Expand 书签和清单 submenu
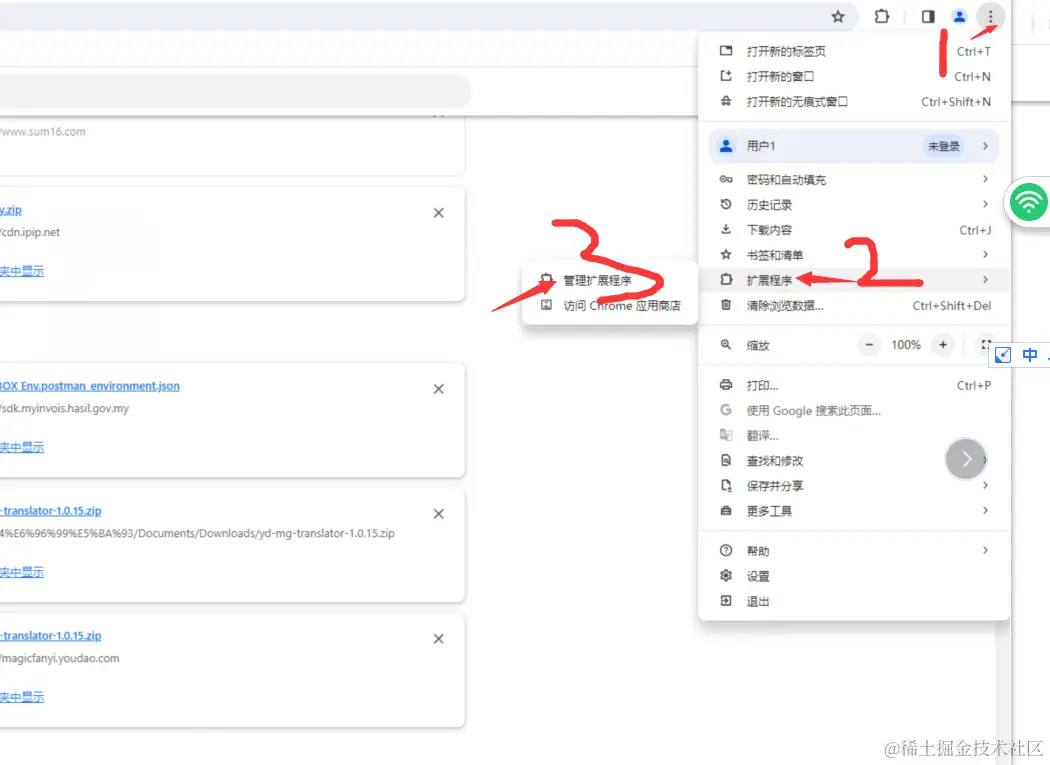The height and width of the screenshot is (765, 1050). [x=854, y=255]
